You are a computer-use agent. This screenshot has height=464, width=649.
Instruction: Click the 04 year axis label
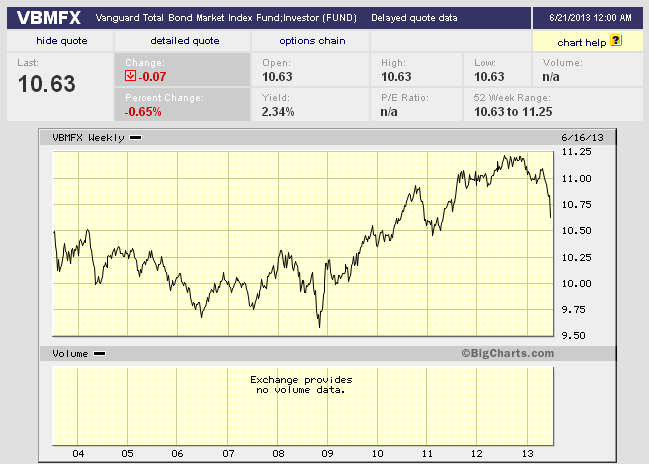78,454
